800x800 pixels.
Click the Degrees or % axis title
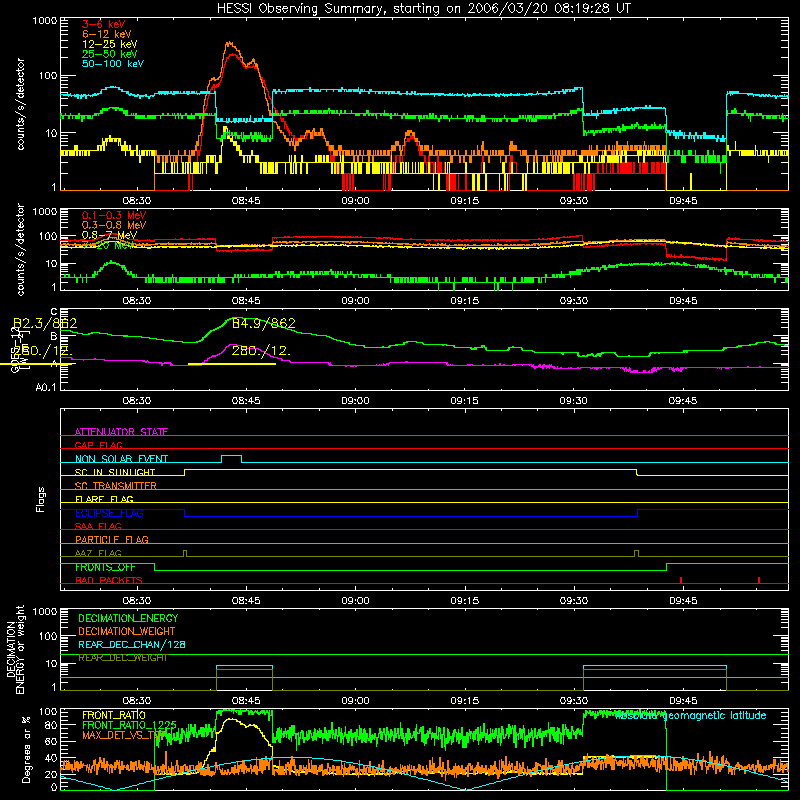click(26, 749)
